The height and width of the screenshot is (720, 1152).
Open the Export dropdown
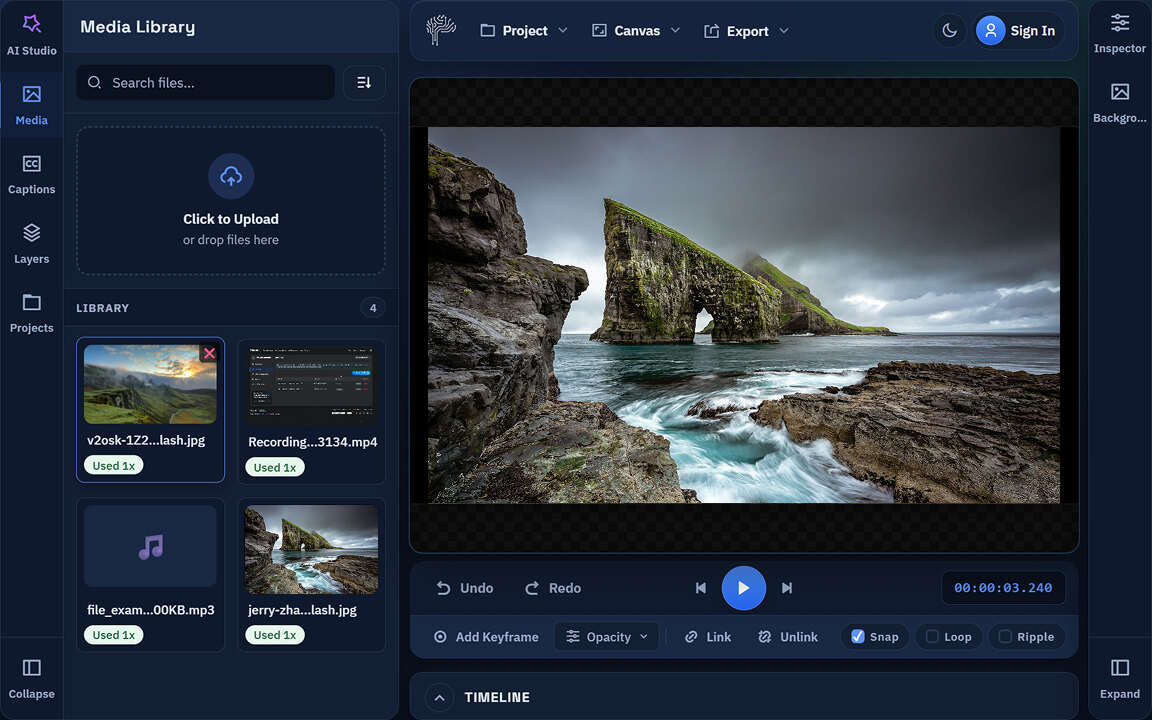[746, 30]
